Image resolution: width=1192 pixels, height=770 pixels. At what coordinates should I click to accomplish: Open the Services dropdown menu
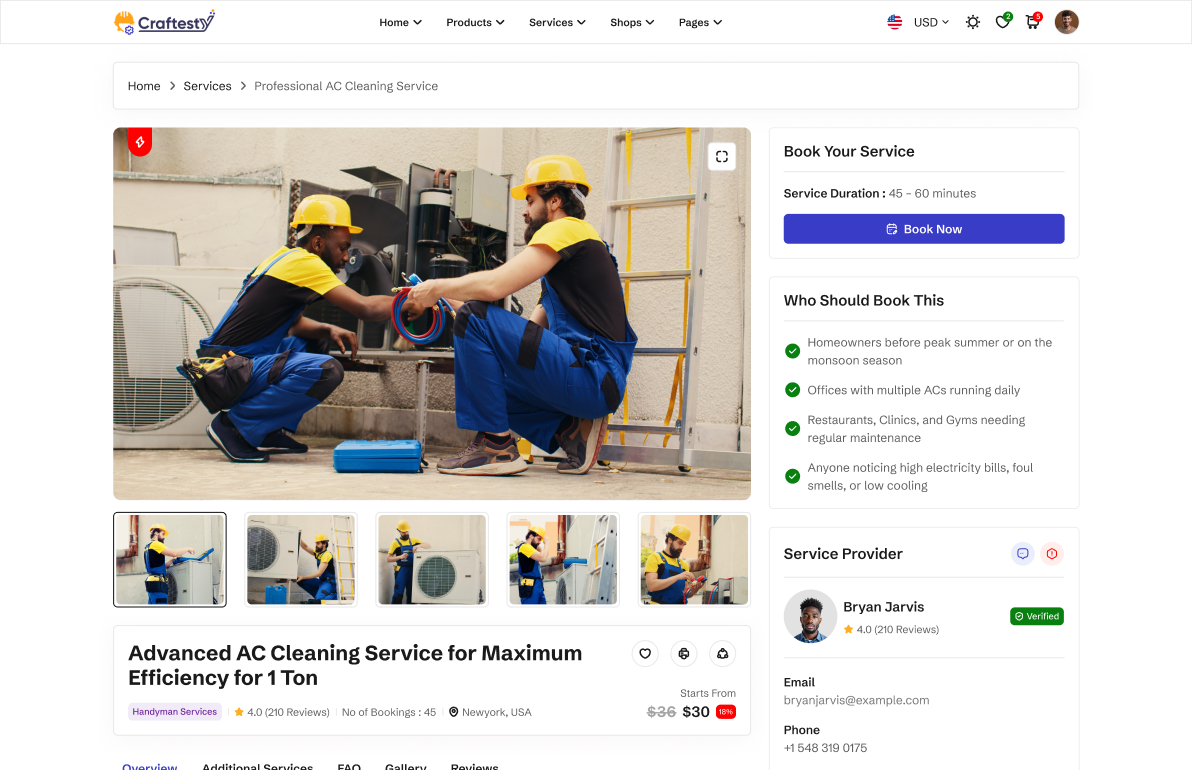coord(557,22)
